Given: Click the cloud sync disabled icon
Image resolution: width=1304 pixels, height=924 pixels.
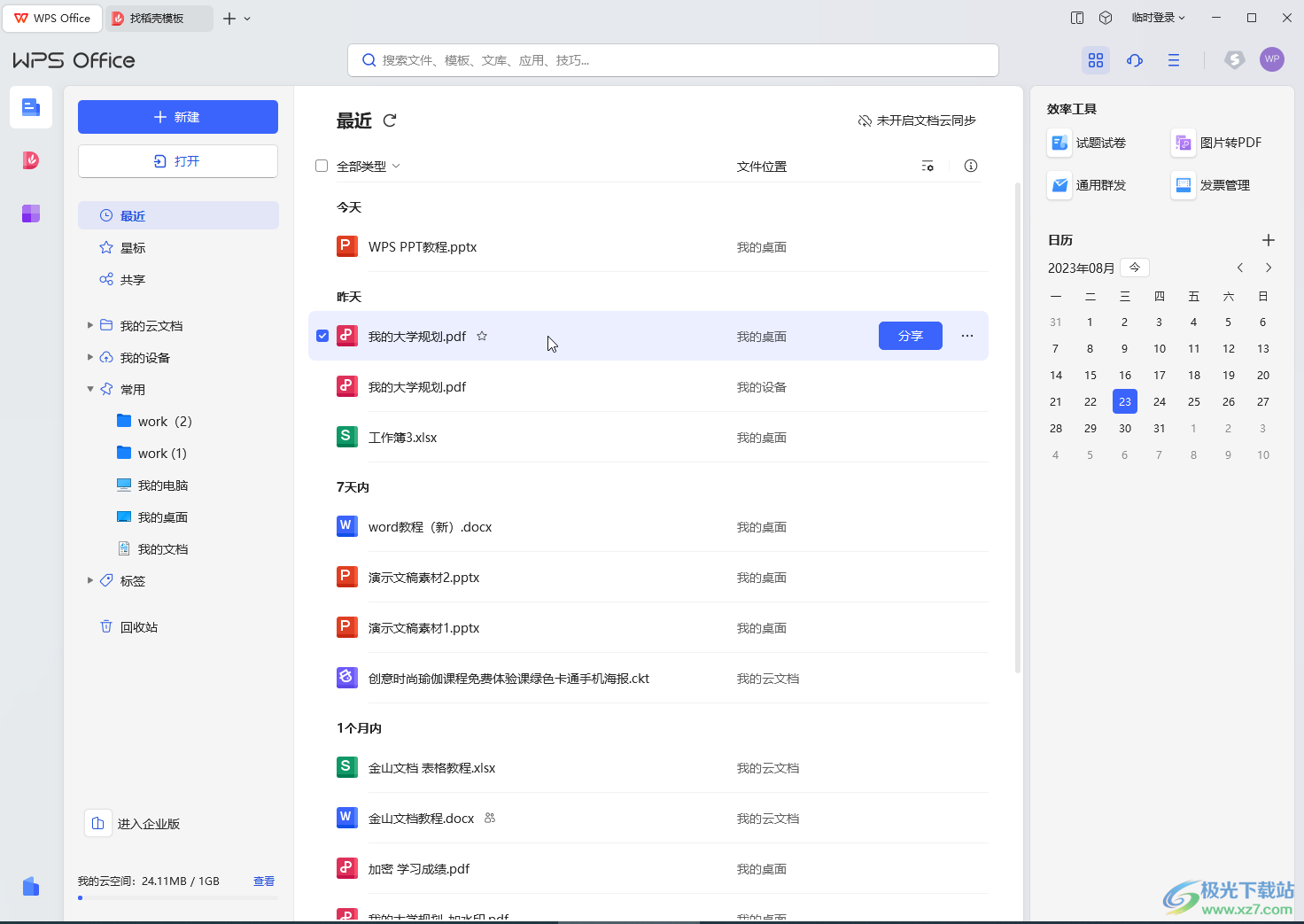Looking at the screenshot, I should tap(865, 120).
